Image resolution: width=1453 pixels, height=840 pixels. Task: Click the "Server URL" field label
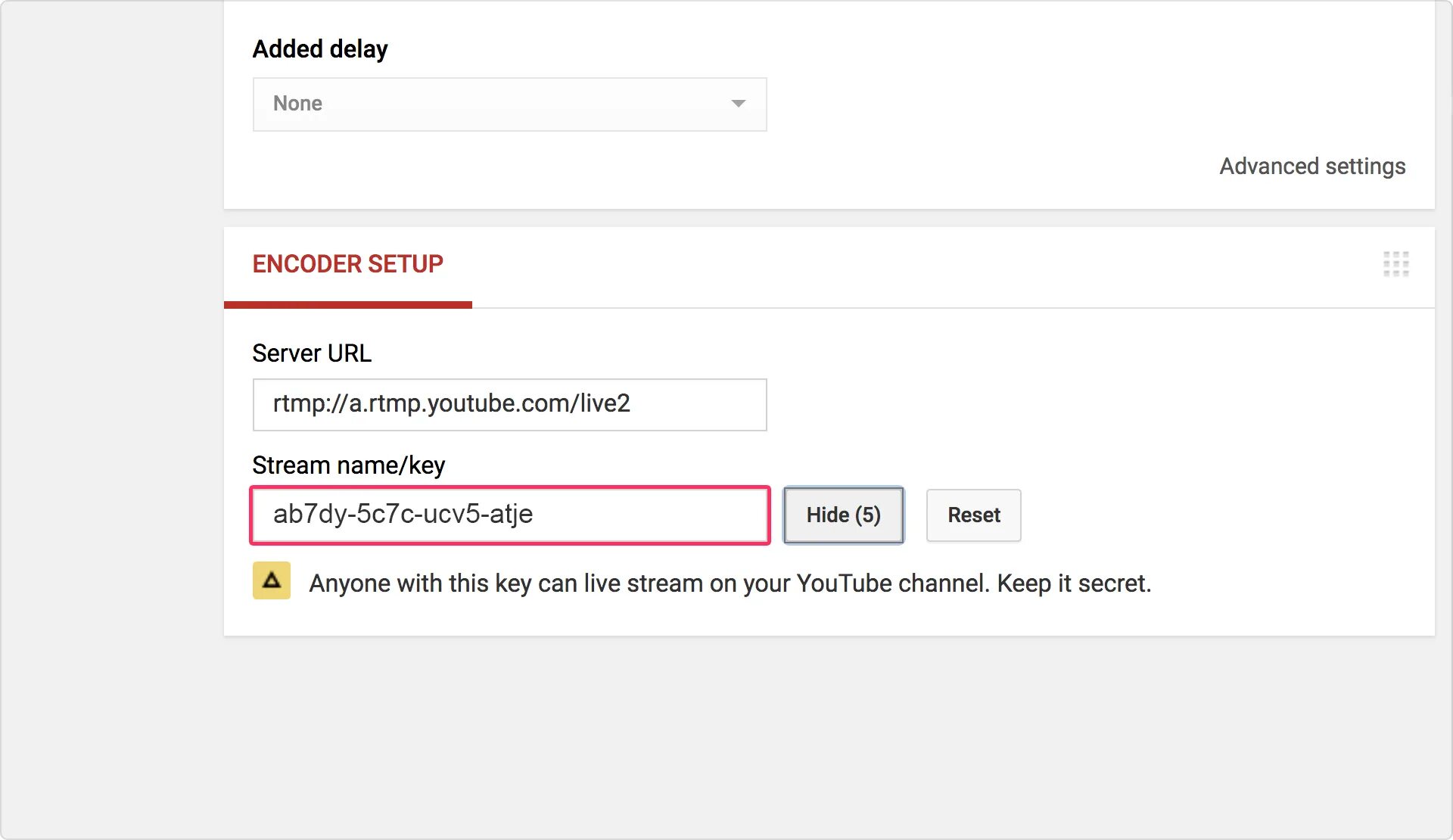312,353
